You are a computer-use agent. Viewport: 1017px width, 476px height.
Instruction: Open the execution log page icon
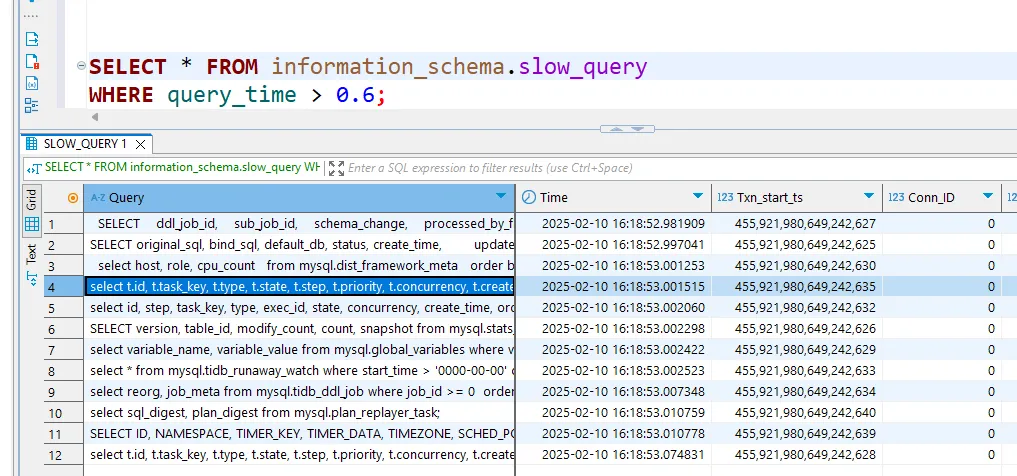tap(32, 62)
